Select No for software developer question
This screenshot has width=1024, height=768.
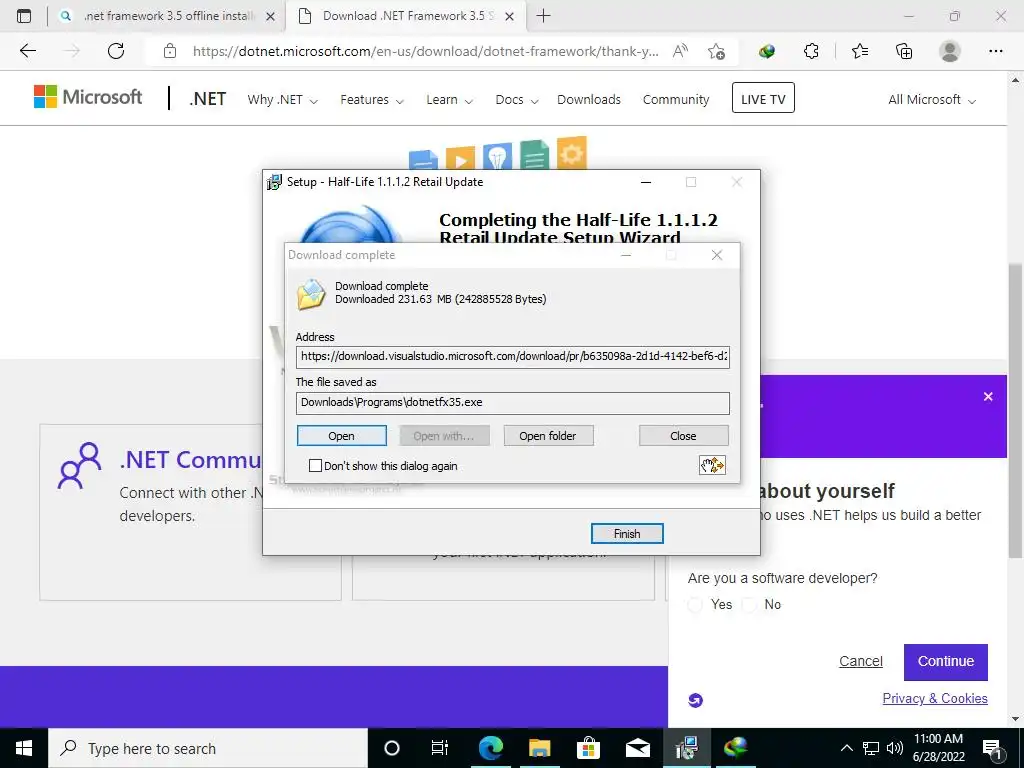pyautogui.click(x=750, y=605)
